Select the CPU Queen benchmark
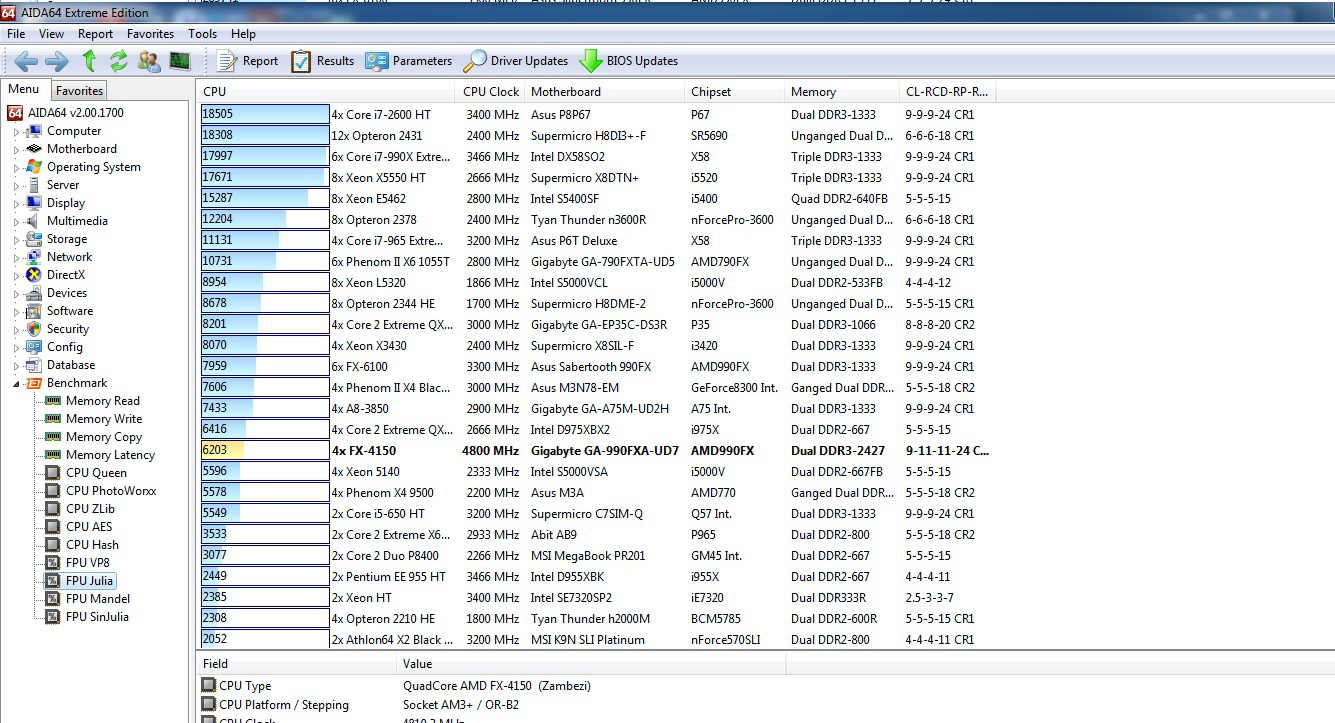This screenshot has height=723, width=1335. (x=96, y=473)
